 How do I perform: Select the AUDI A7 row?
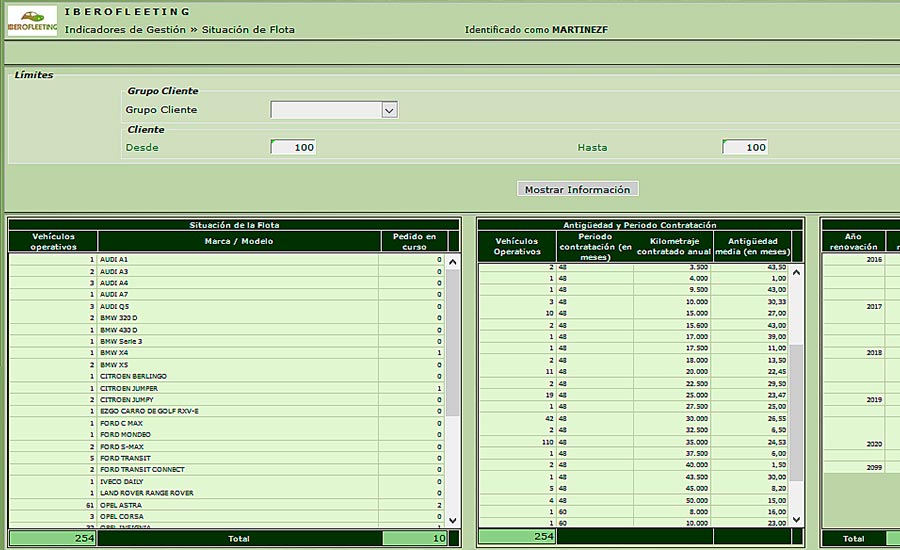[226, 295]
